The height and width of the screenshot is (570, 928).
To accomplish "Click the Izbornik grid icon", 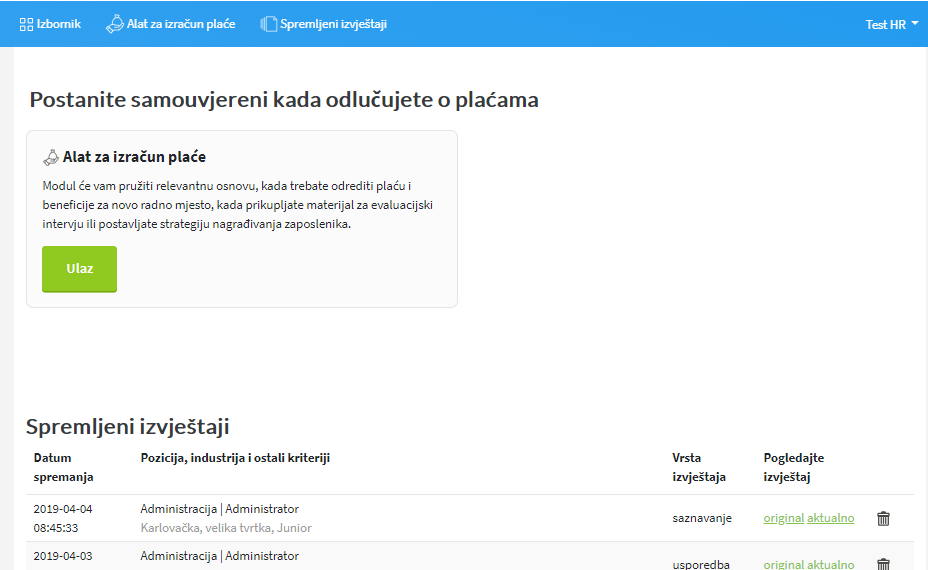I will (26, 24).
